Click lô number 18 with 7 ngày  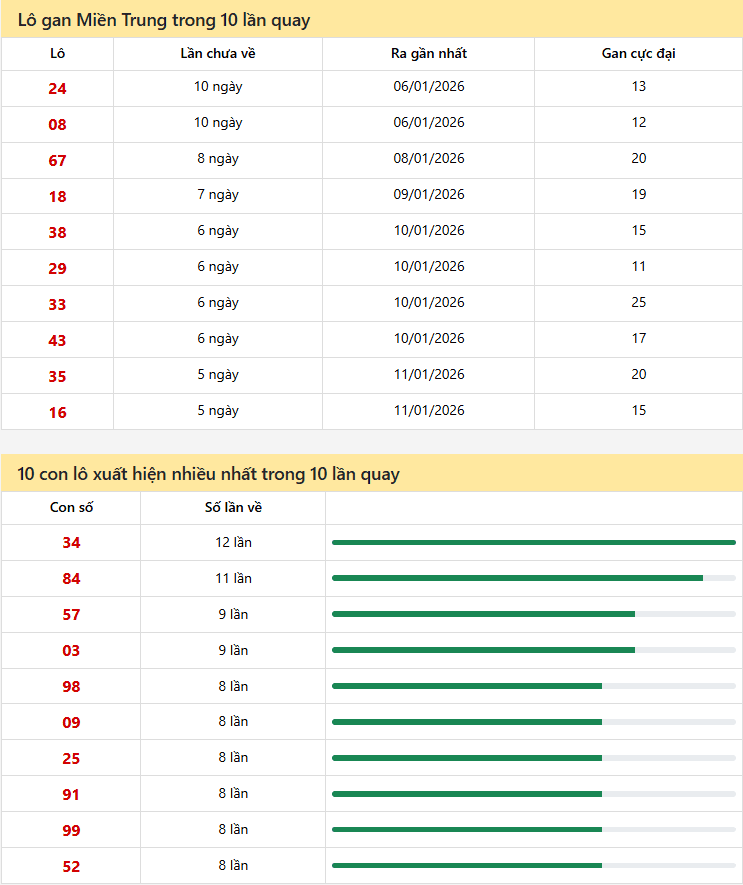coord(57,196)
